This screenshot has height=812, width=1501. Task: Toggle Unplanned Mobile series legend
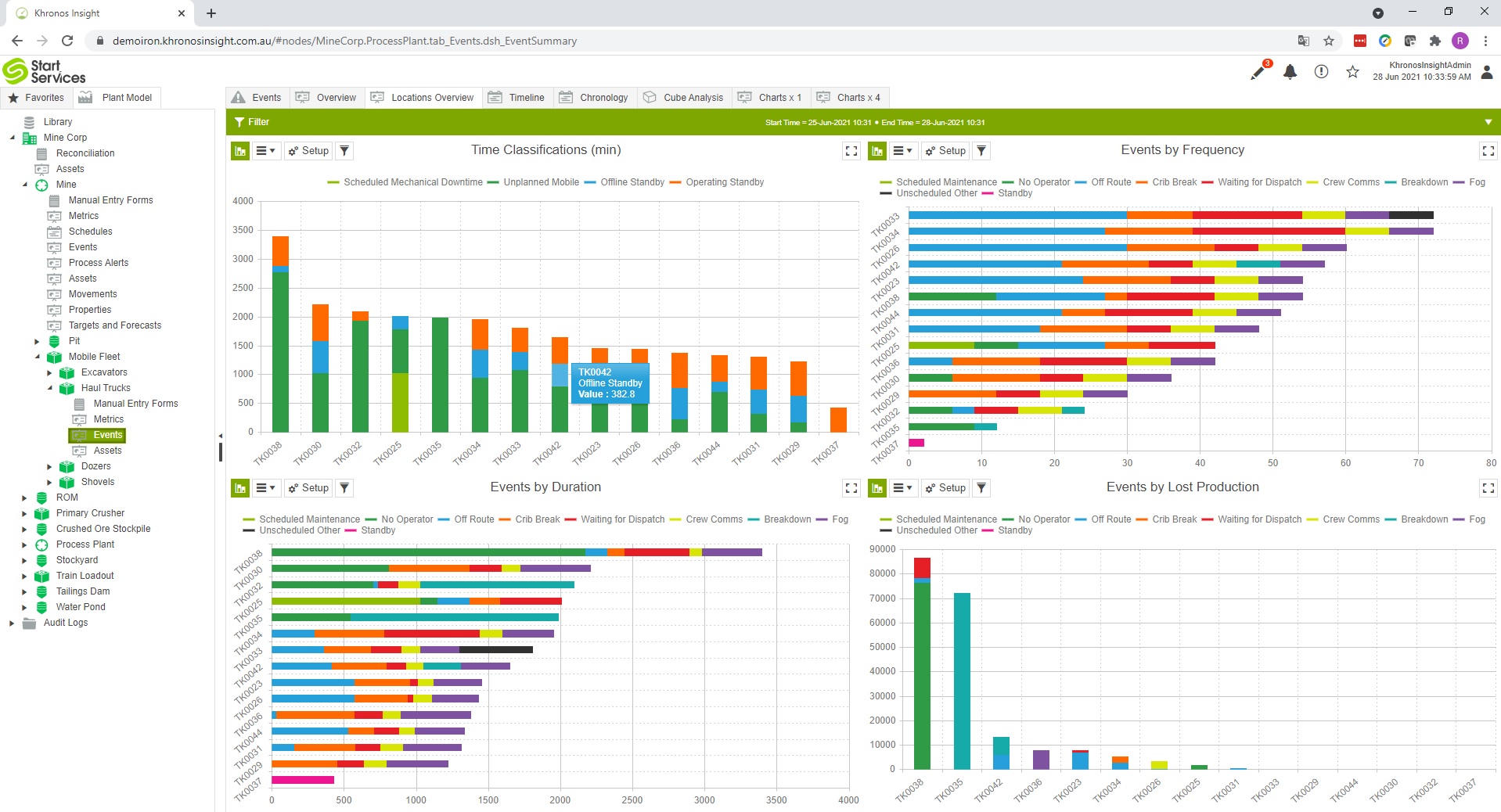[533, 182]
